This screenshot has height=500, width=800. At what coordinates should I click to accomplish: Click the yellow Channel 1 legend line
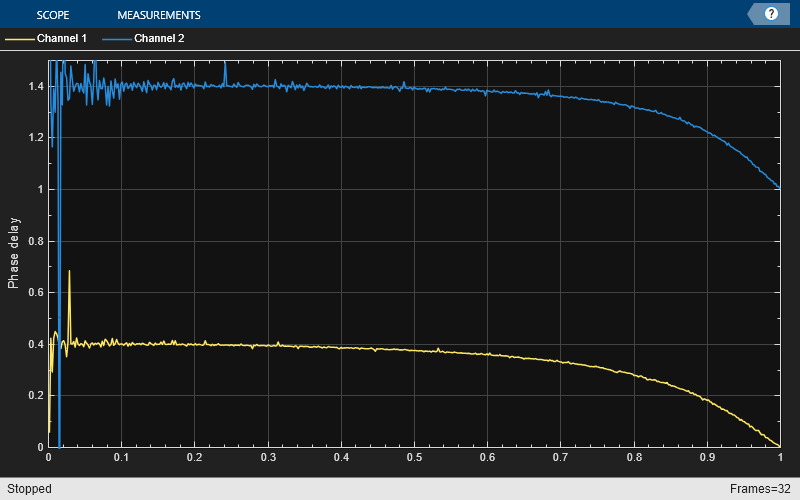click(x=20, y=39)
